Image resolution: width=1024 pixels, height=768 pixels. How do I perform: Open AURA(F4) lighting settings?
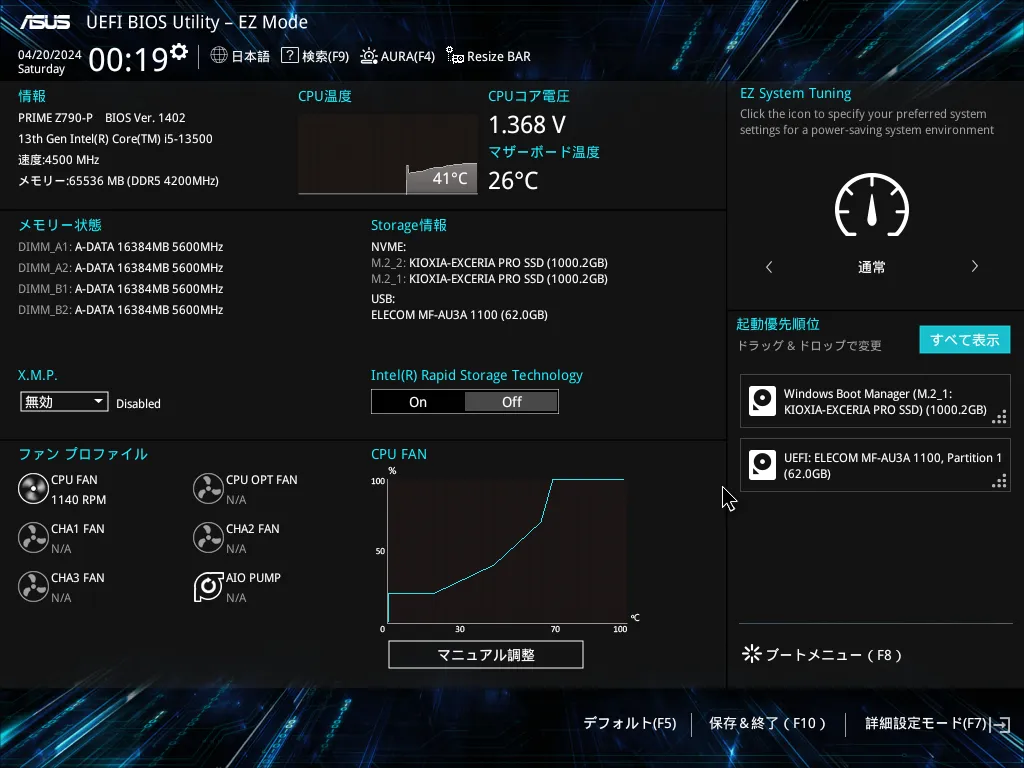click(x=408, y=57)
